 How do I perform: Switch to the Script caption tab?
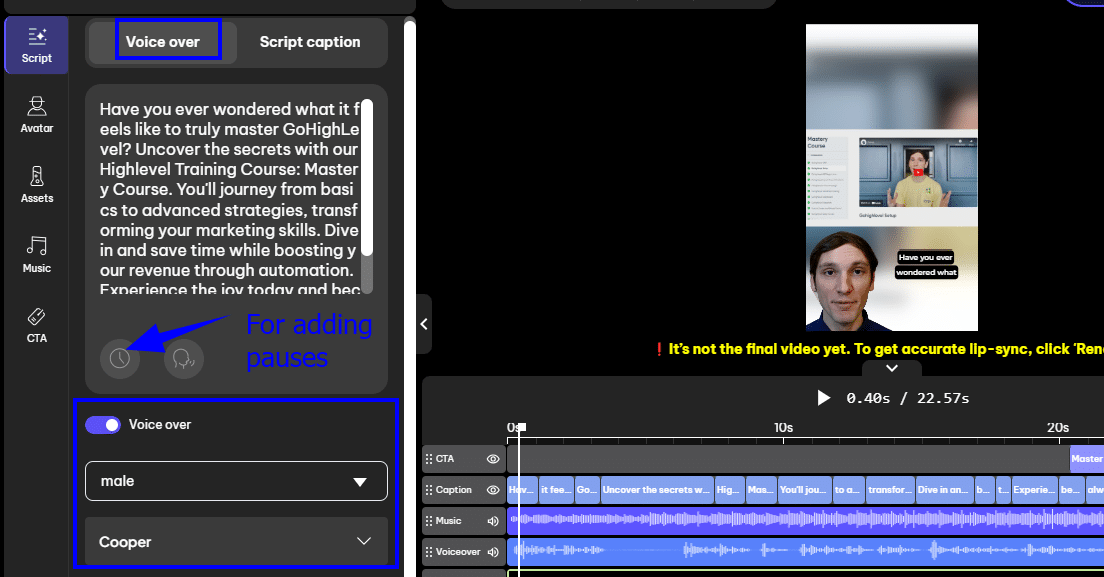(x=310, y=42)
